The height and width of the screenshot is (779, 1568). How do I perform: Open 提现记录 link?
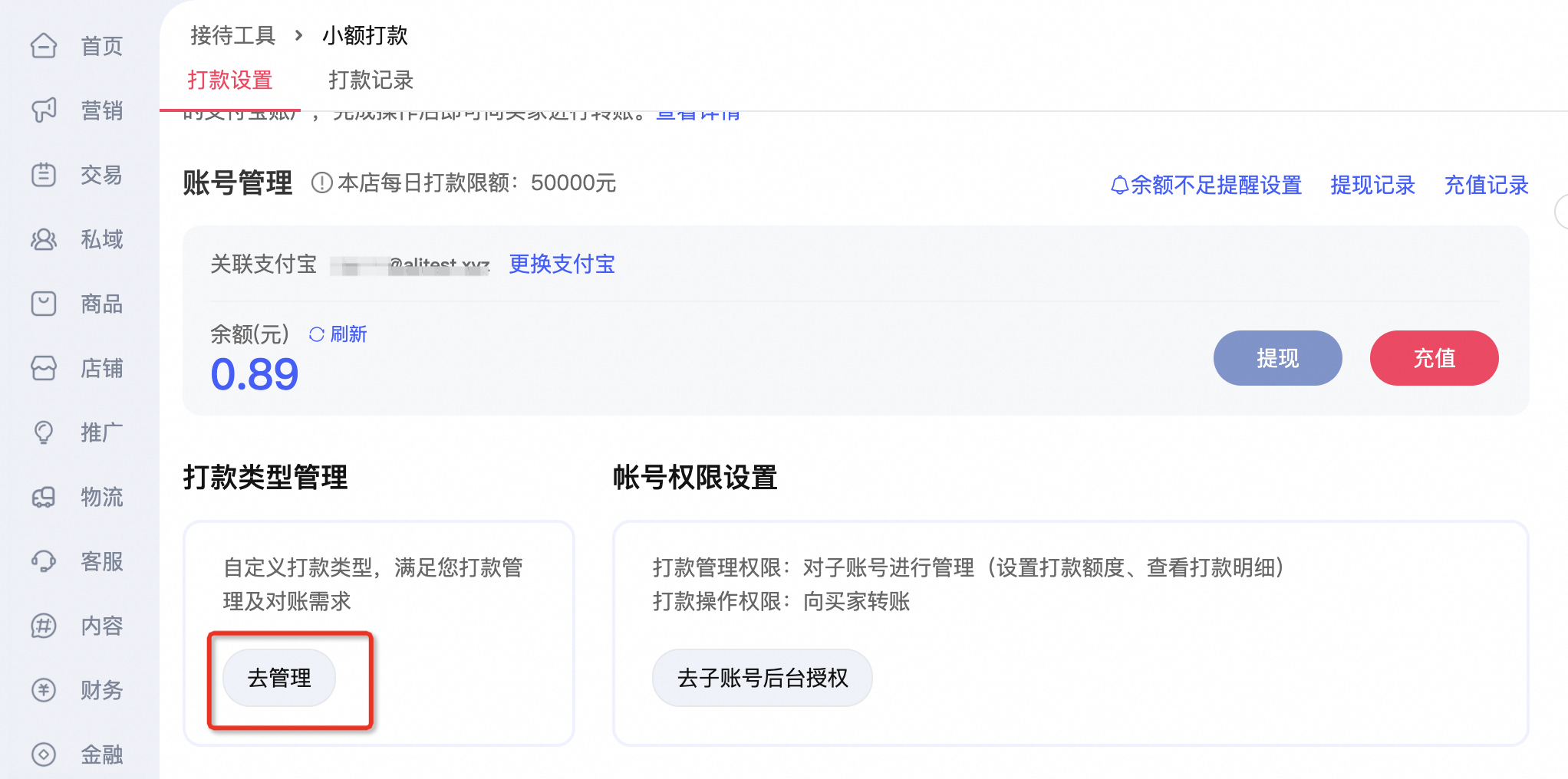click(x=1373, y=185)
